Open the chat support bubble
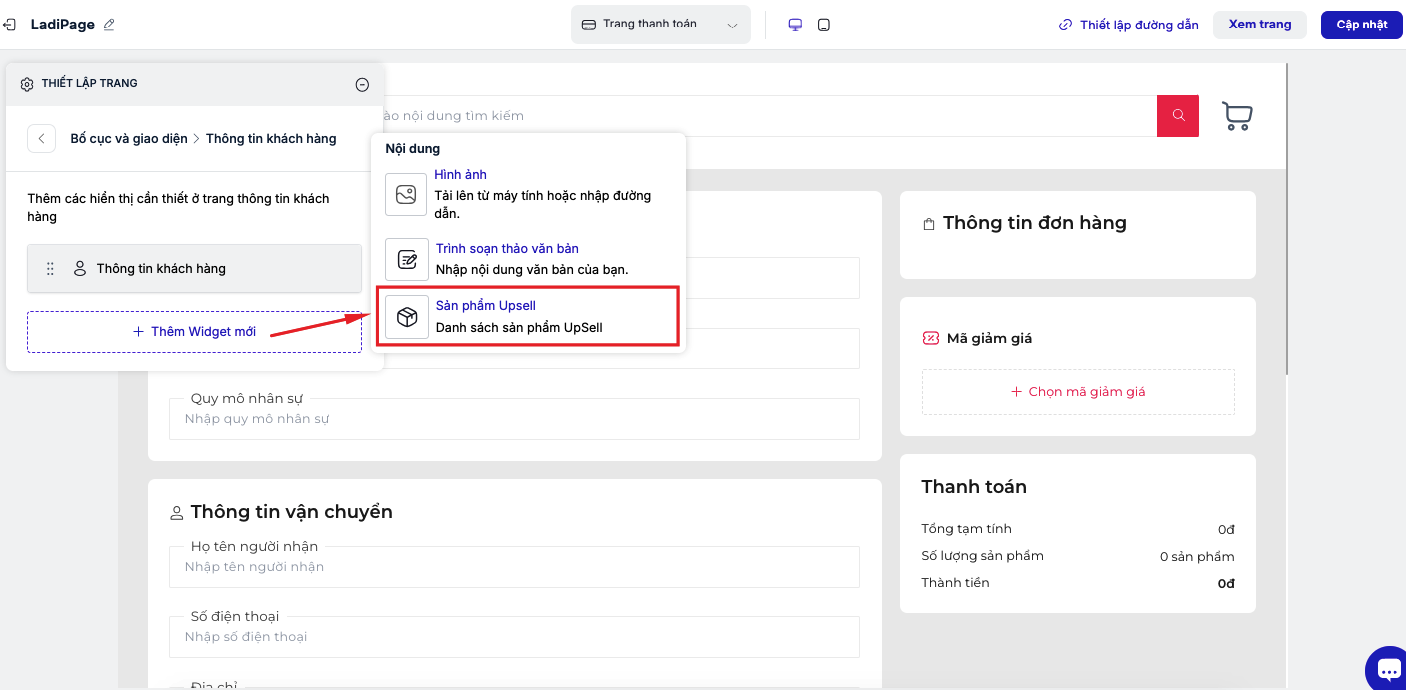The height and width of the screenshot is (690, 1406). 1388,668
